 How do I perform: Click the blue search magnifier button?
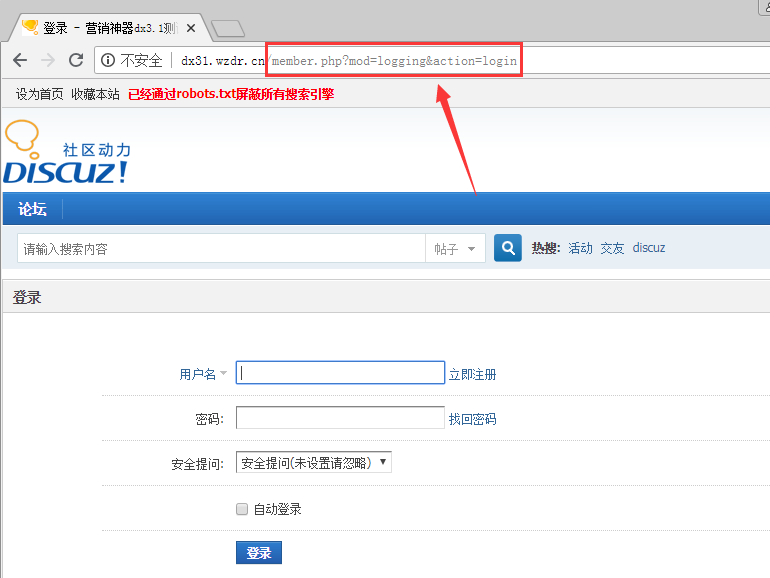pyautogui.click(x=508, y=248)
